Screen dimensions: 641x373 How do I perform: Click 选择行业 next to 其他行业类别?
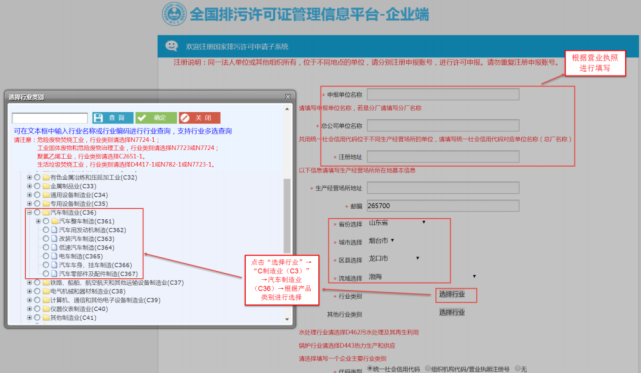coord(452,312)
